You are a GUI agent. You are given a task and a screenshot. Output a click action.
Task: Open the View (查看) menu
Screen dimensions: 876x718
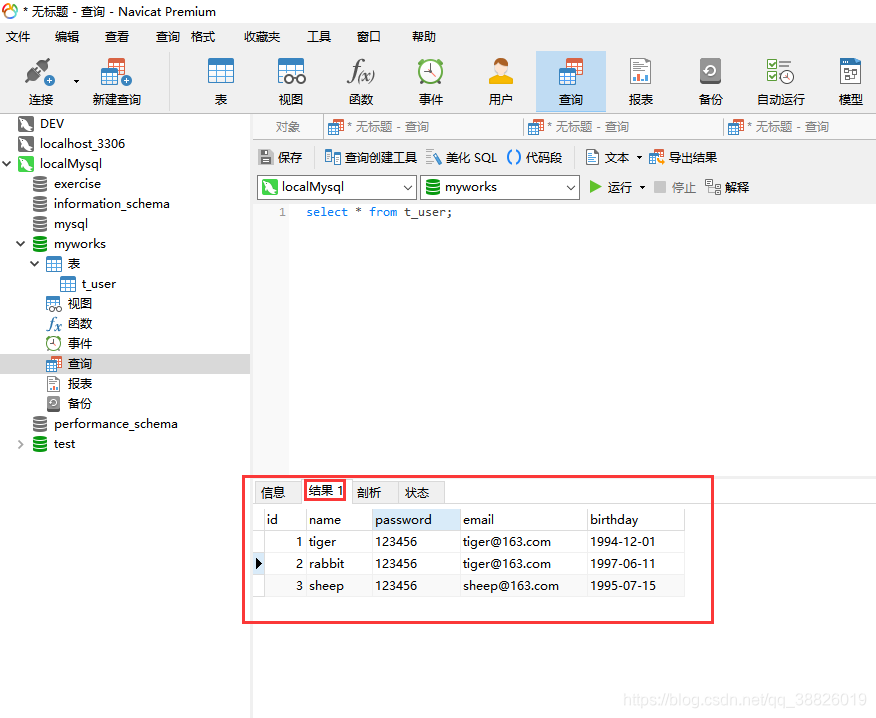(117, 37)
